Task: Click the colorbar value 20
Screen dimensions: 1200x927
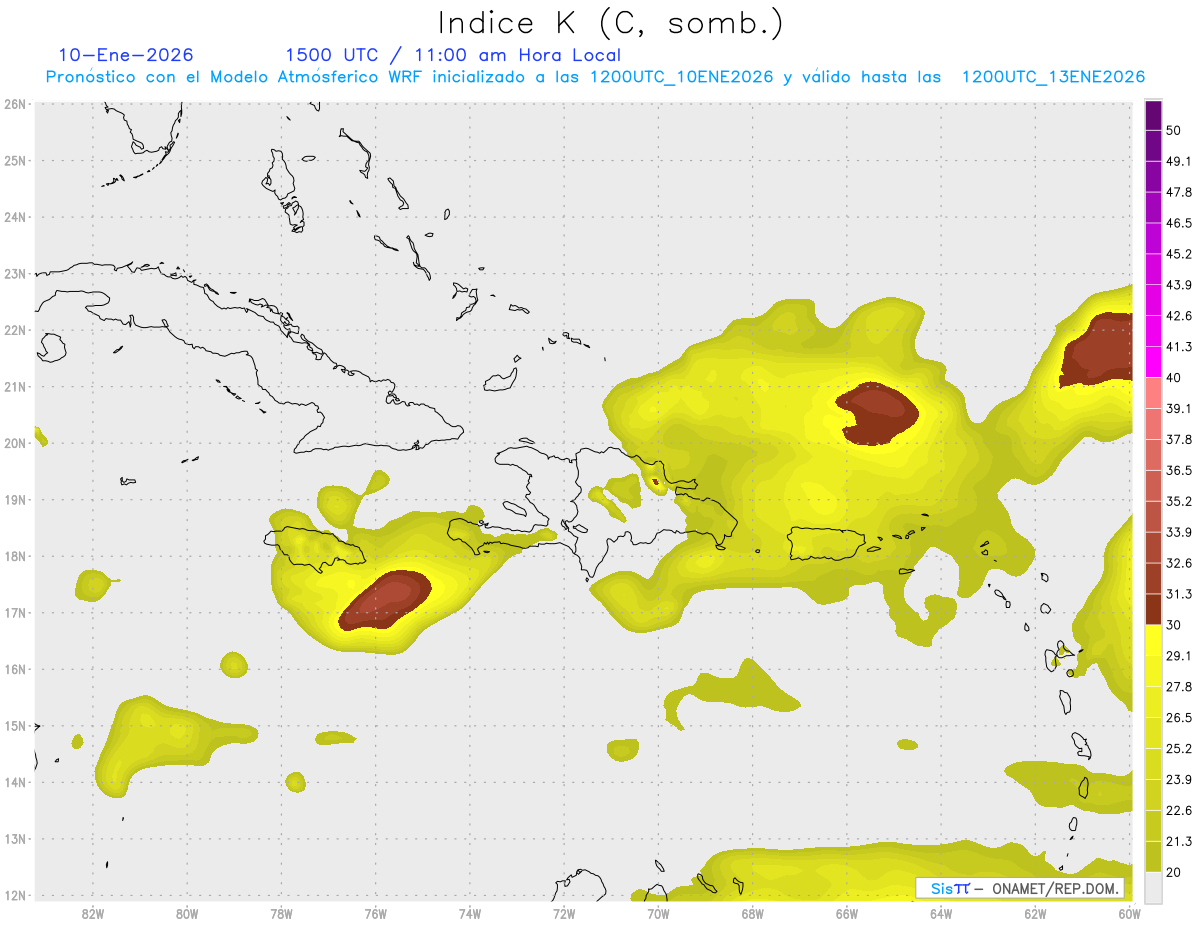Action: coord(1175,872)
